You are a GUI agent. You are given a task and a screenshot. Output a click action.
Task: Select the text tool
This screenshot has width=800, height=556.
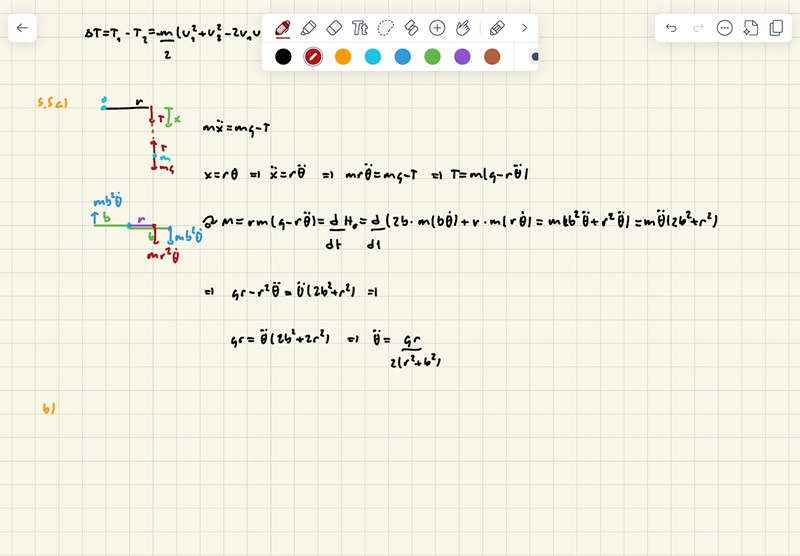(360, 28)
